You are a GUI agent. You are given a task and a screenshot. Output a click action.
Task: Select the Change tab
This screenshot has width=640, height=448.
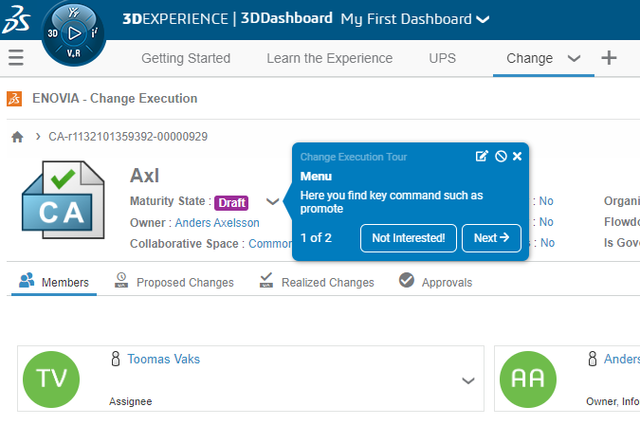pyautogui.click(x=529, y=58)
